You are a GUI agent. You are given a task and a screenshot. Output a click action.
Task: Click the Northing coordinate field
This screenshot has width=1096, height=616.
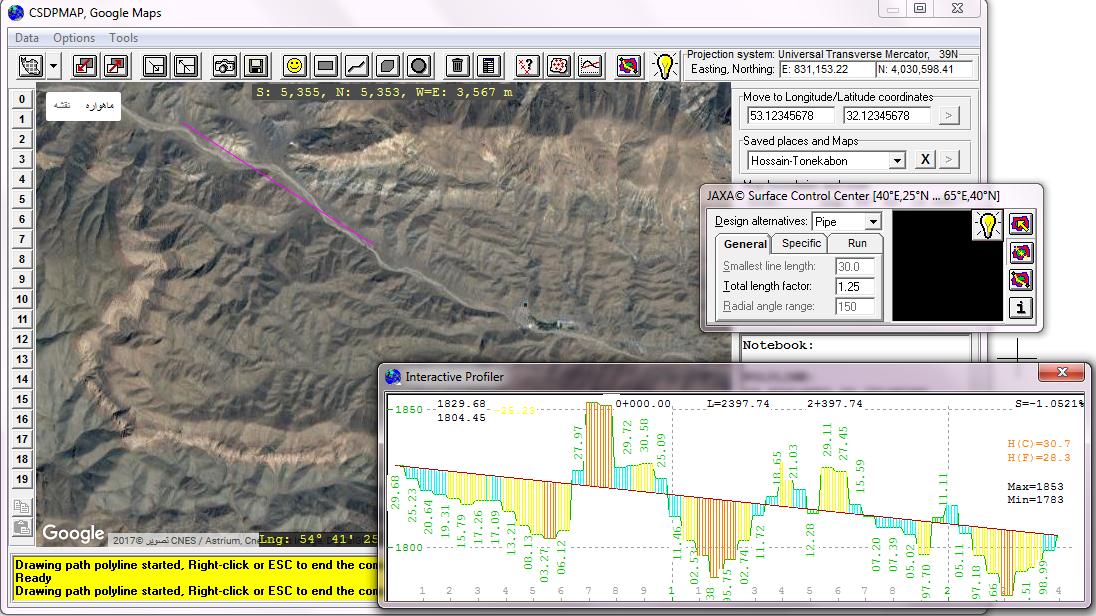(923, 69)
